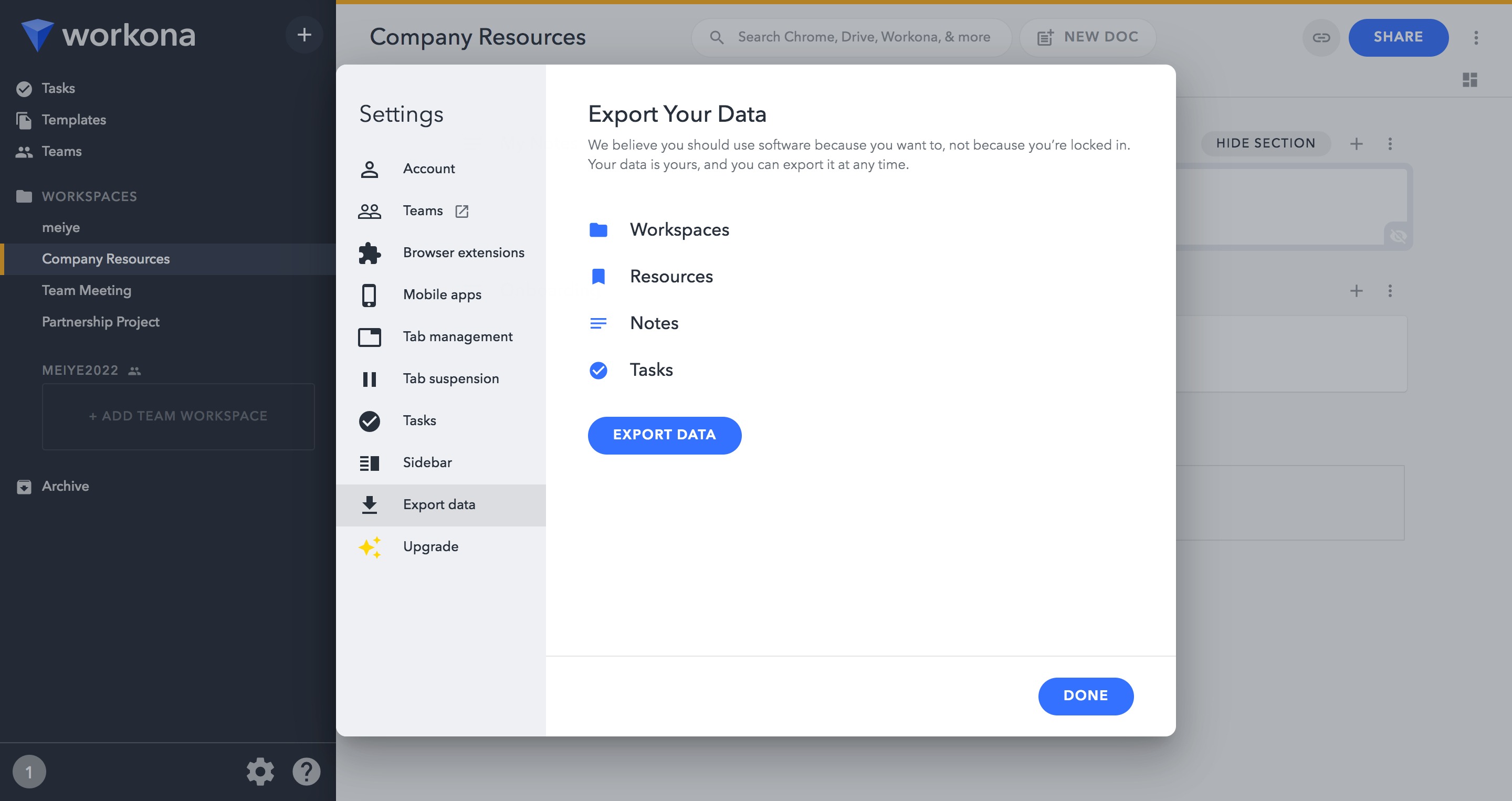Open settings with the gear icon
This screenshot has height=801, width=1512.
pos(260,772)
